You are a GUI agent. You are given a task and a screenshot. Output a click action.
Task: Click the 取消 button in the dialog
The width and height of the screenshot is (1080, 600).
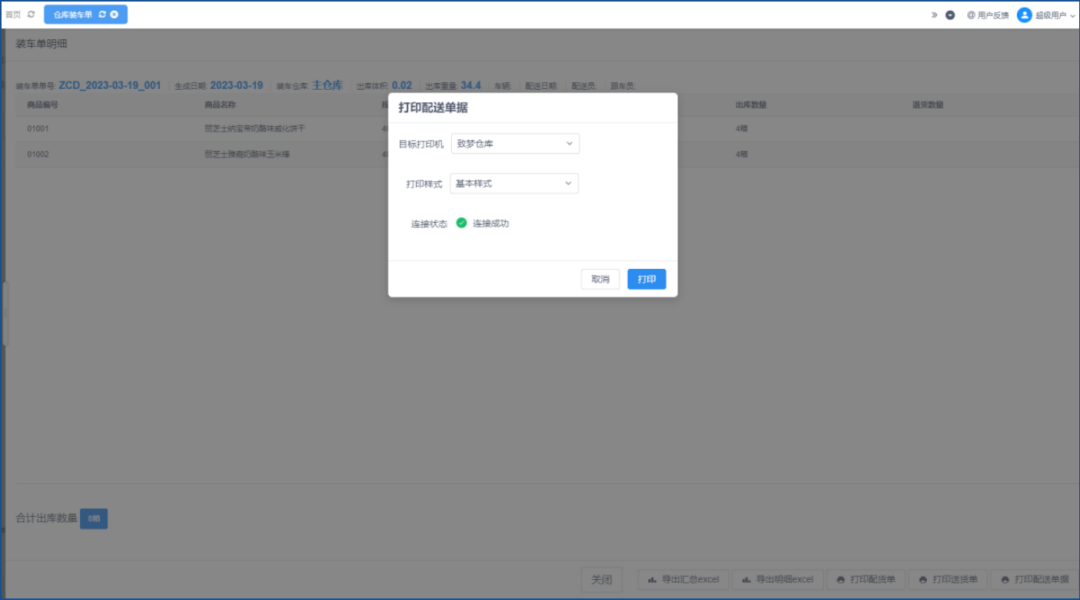tap(600, 279)
